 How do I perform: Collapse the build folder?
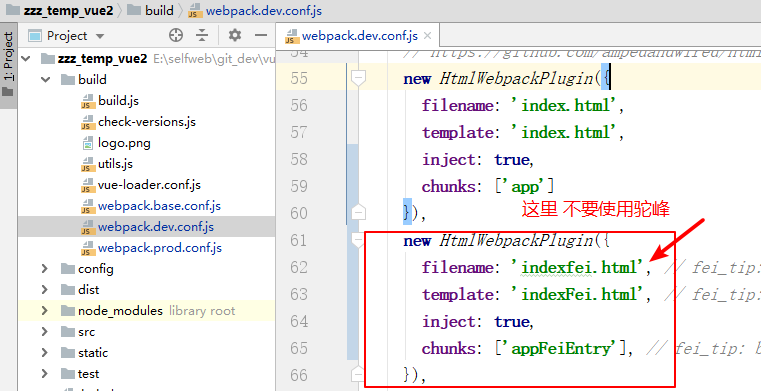[x=46, y=79]
